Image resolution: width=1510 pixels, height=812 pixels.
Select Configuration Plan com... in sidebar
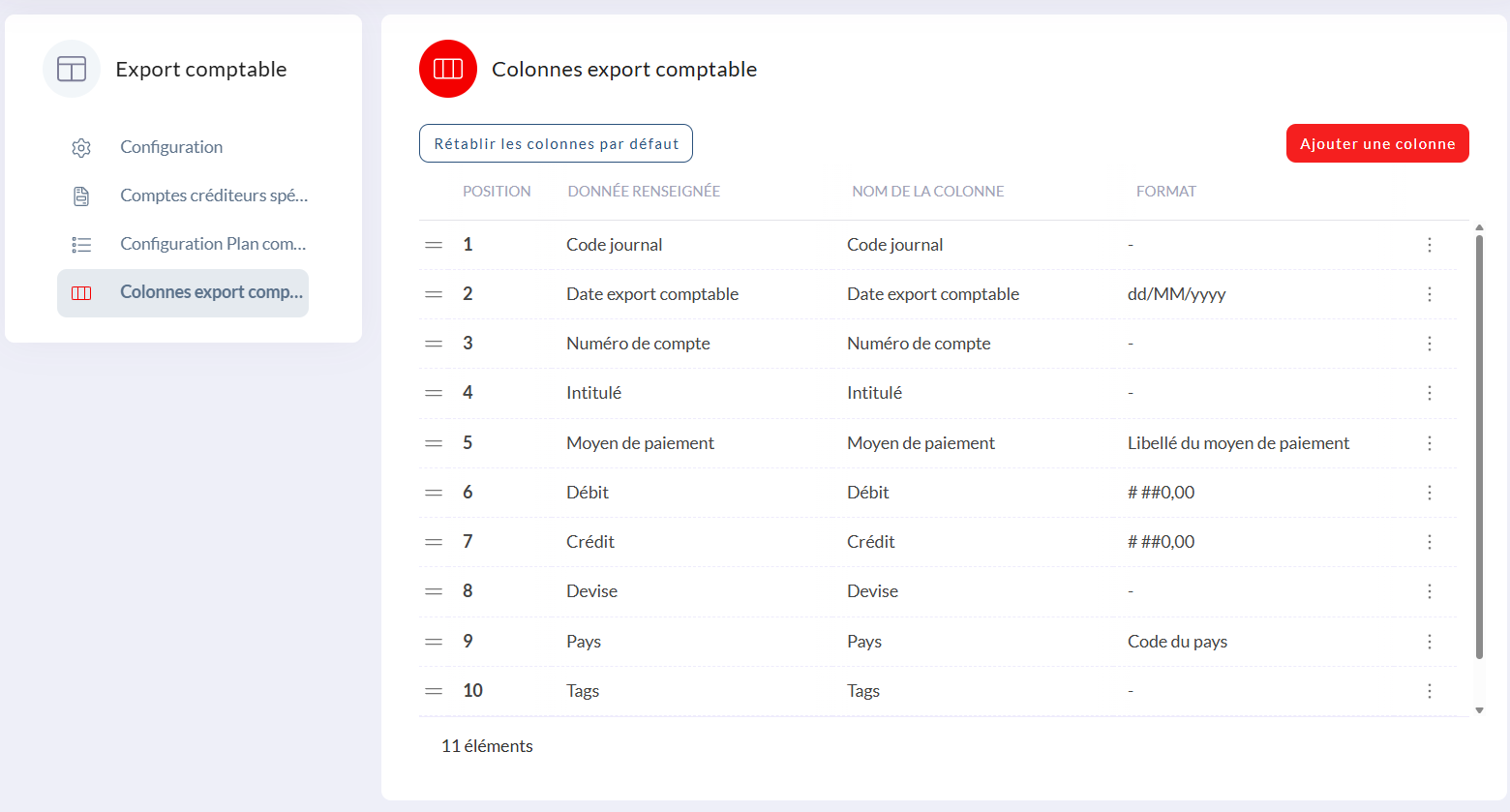[x=213, y=244]
